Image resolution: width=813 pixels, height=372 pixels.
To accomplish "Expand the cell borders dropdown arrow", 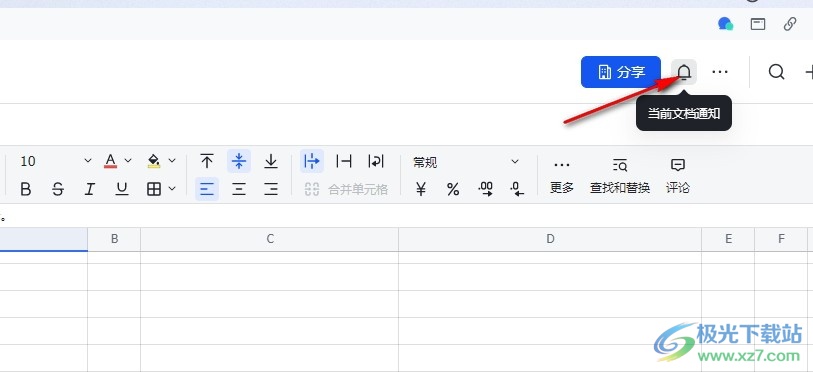I will pyautogui.click(x=173, y=189).
